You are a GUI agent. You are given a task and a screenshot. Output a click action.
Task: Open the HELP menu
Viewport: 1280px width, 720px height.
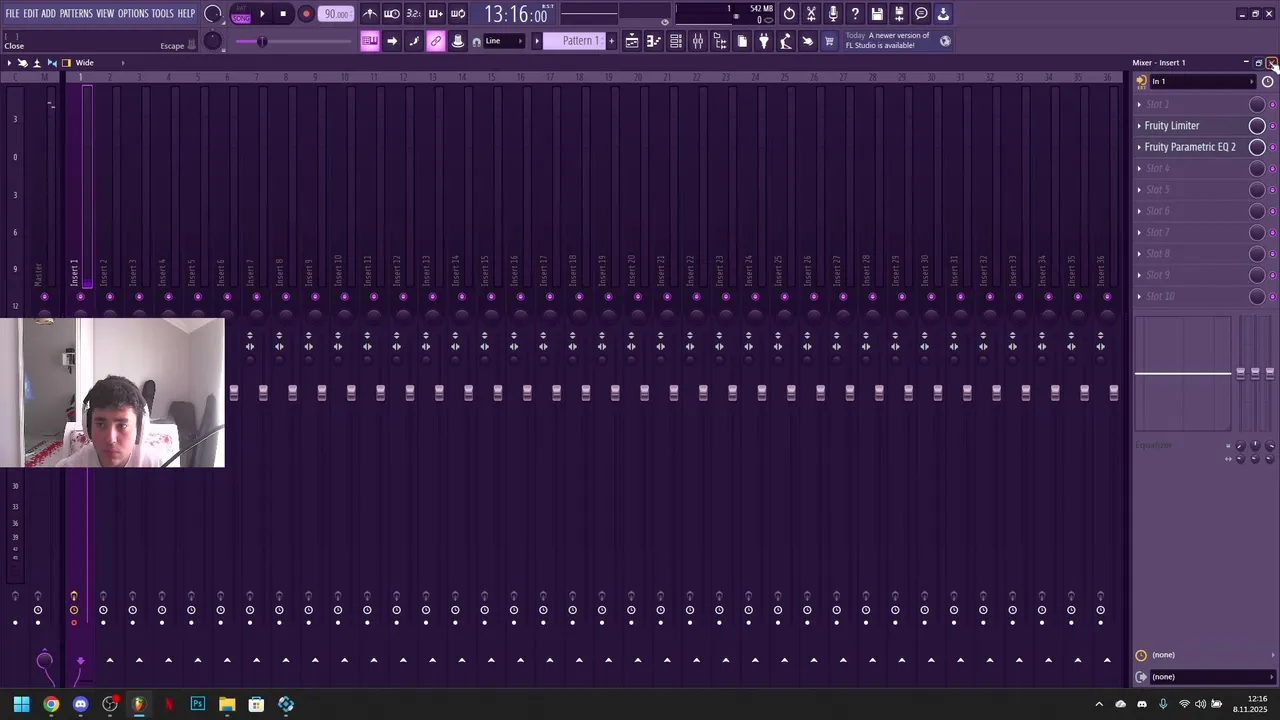(187, 14)
